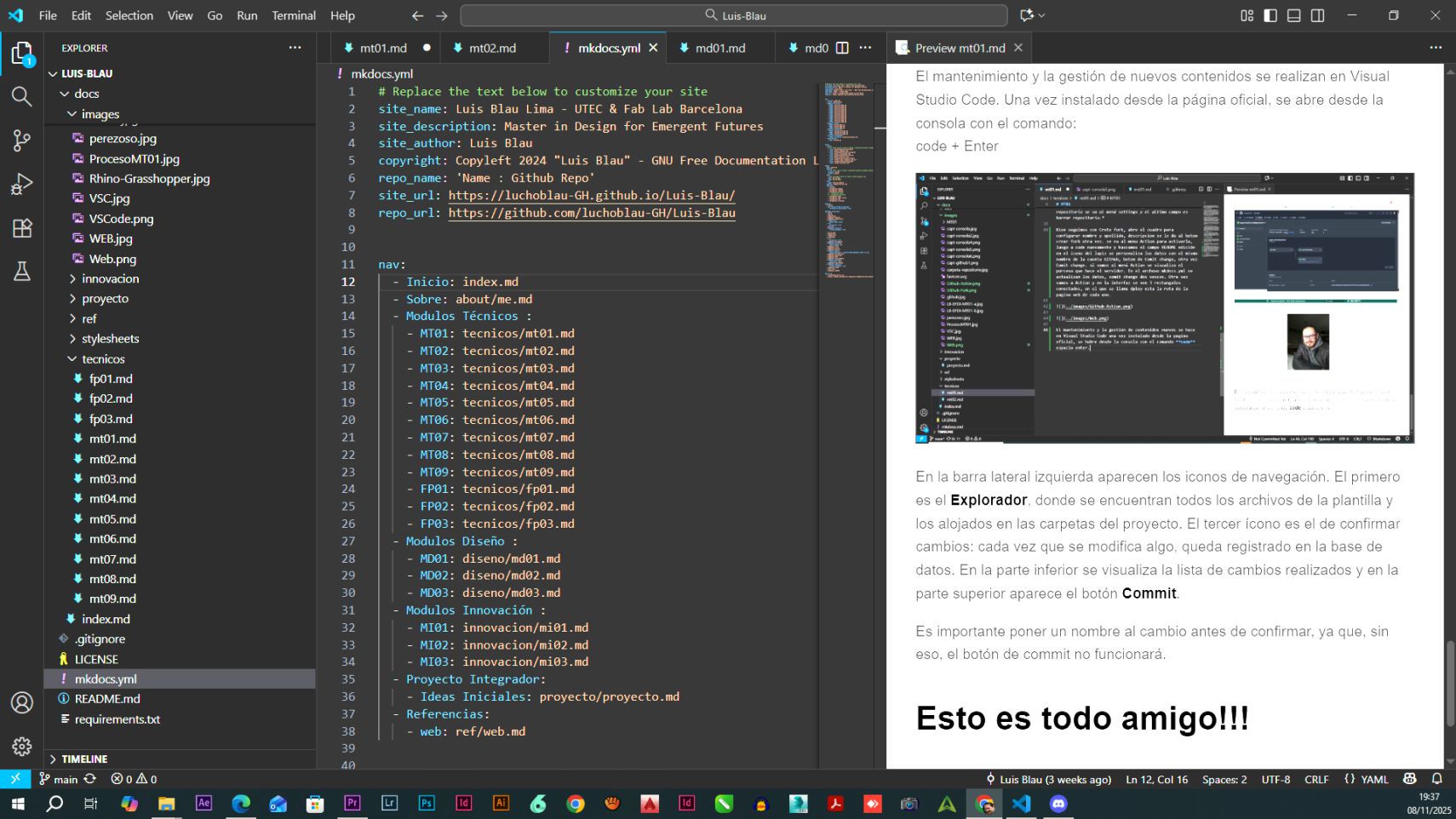
Task: Click the split editor right icon
Action: 842,48
